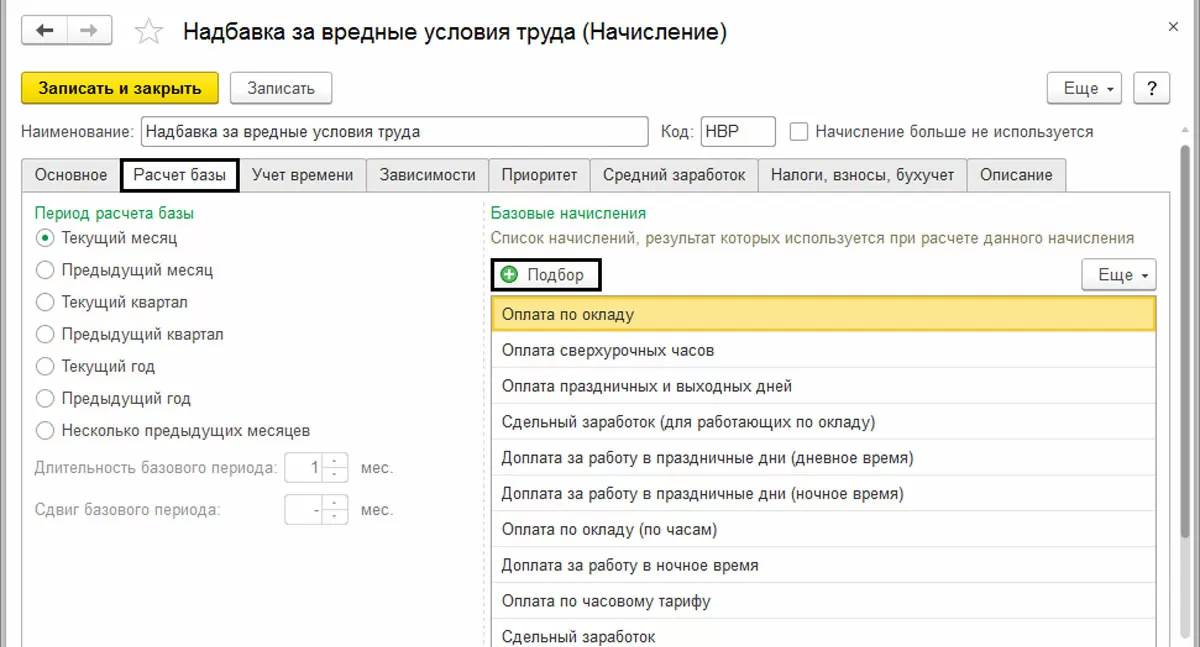Viewport: 1200px width, 647px height.
Task: Enable 'Начисление больше не используется' checkbox
Action: tap(799, 132)
